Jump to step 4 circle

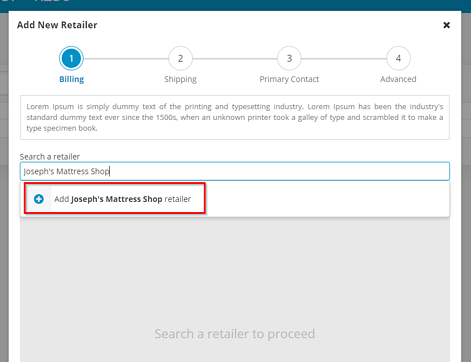coord(398,58)
